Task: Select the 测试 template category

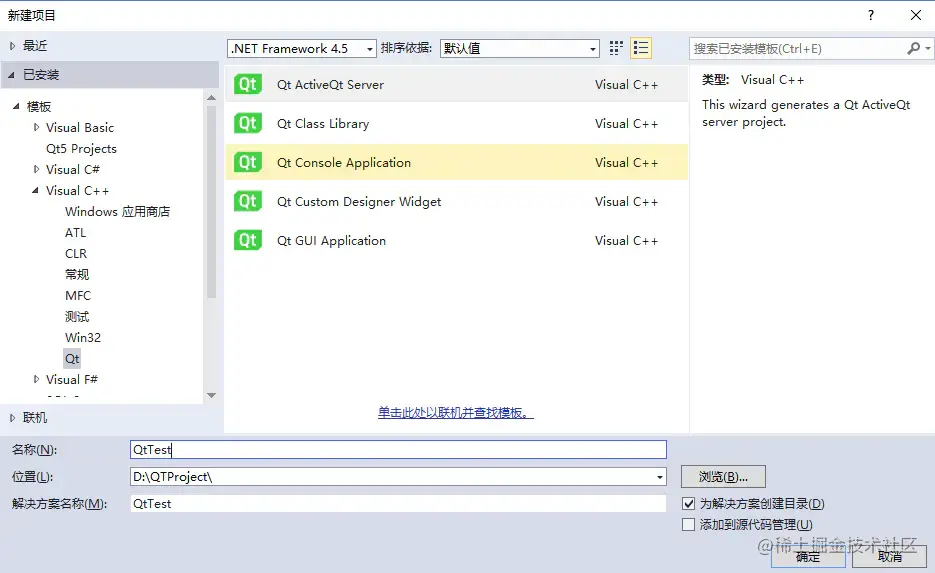Action: [x=77, y=317]
